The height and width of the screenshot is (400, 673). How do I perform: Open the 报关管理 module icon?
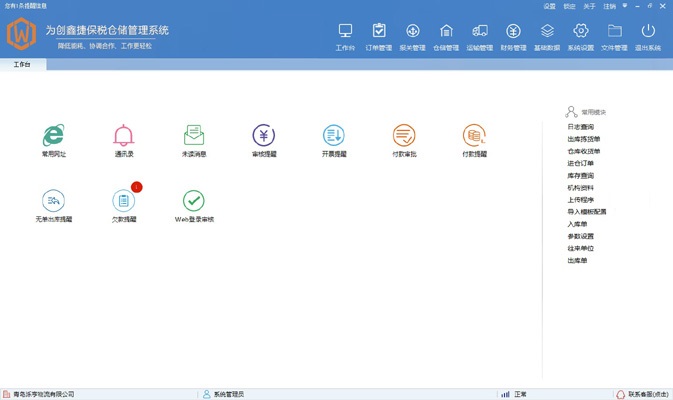point(412,36)
